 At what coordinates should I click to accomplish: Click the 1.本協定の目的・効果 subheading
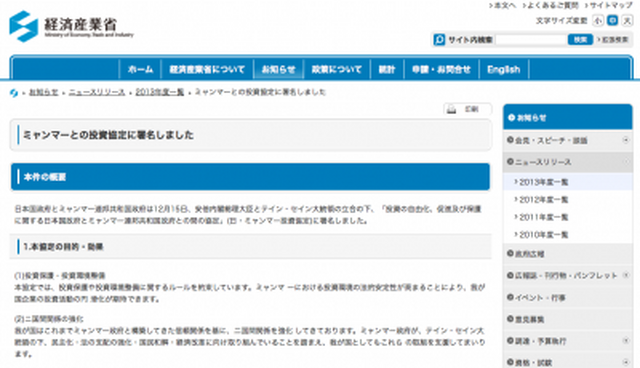click(x=63, y=247)
